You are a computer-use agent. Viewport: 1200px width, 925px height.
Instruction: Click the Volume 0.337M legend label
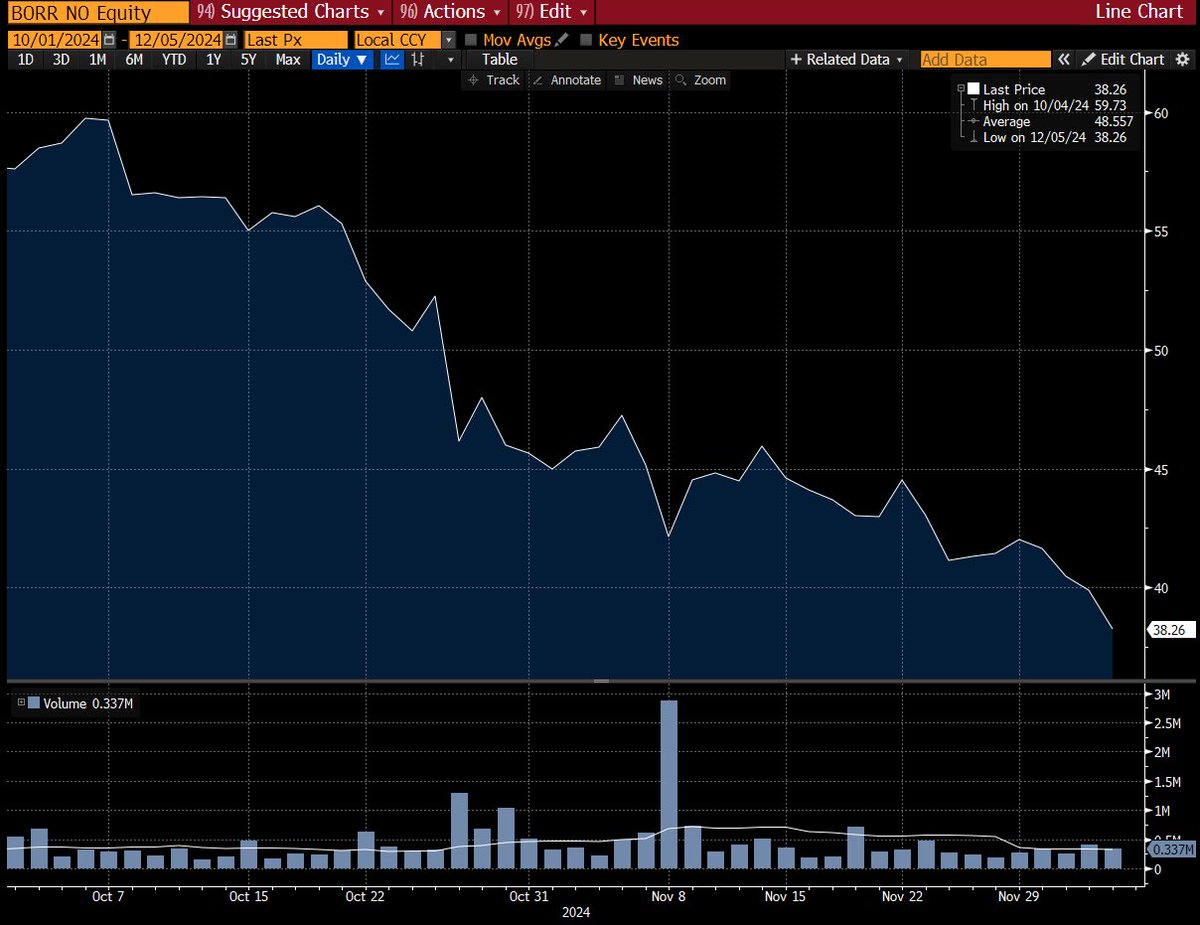[x=88, y=703]
